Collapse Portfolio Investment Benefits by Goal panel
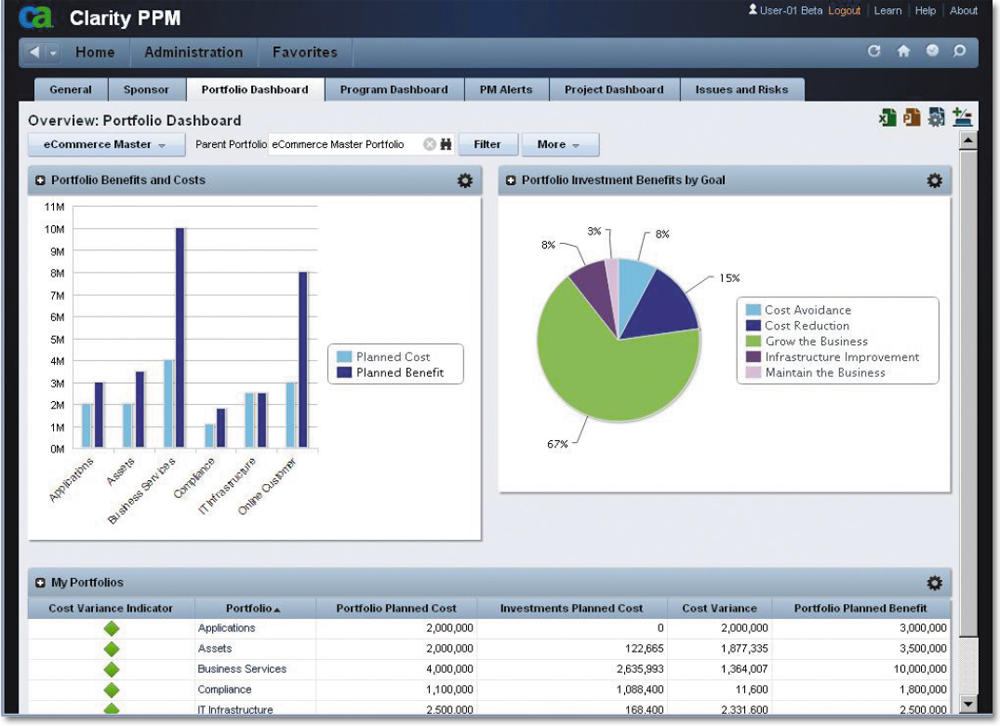 [x=511, y=181]
